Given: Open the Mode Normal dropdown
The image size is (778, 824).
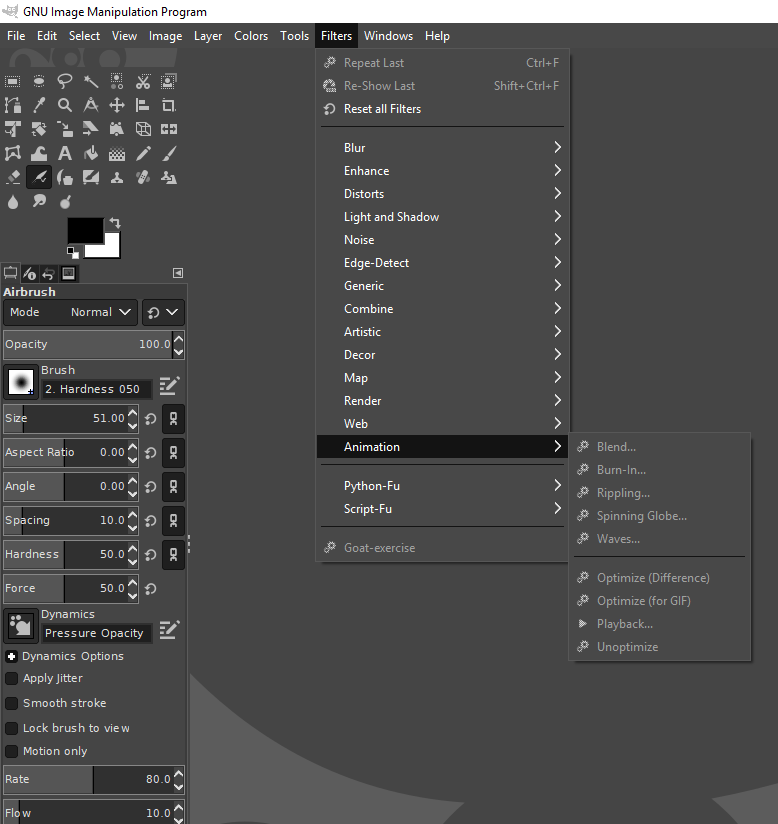Looking at the screenshot, I should (70, 312).
